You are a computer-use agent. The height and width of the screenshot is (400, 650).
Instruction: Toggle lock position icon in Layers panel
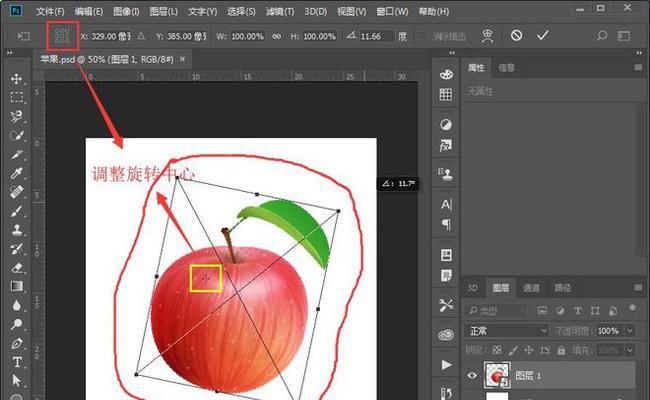coord(529,350)
